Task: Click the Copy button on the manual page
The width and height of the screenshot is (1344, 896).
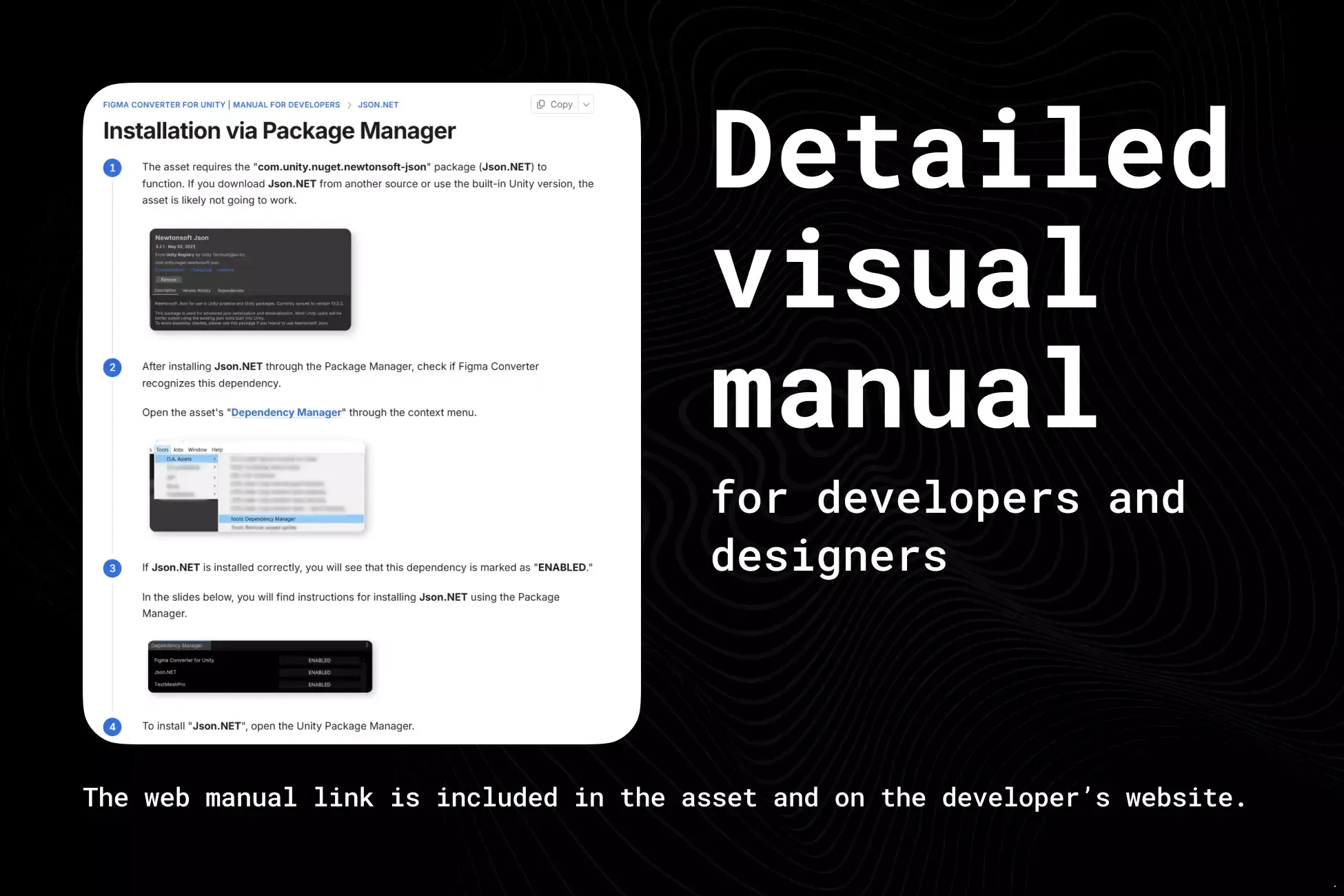Action: click(555, 104)
